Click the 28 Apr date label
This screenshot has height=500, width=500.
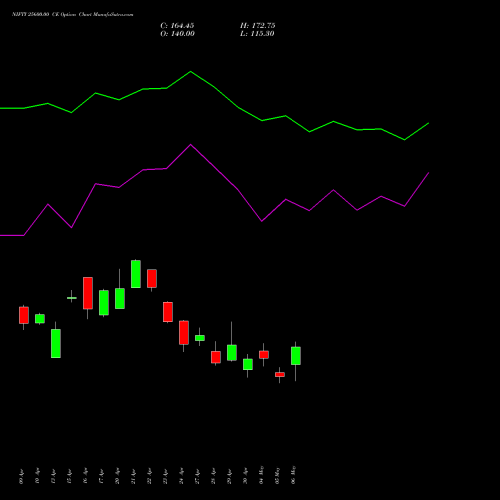[213, 476]
